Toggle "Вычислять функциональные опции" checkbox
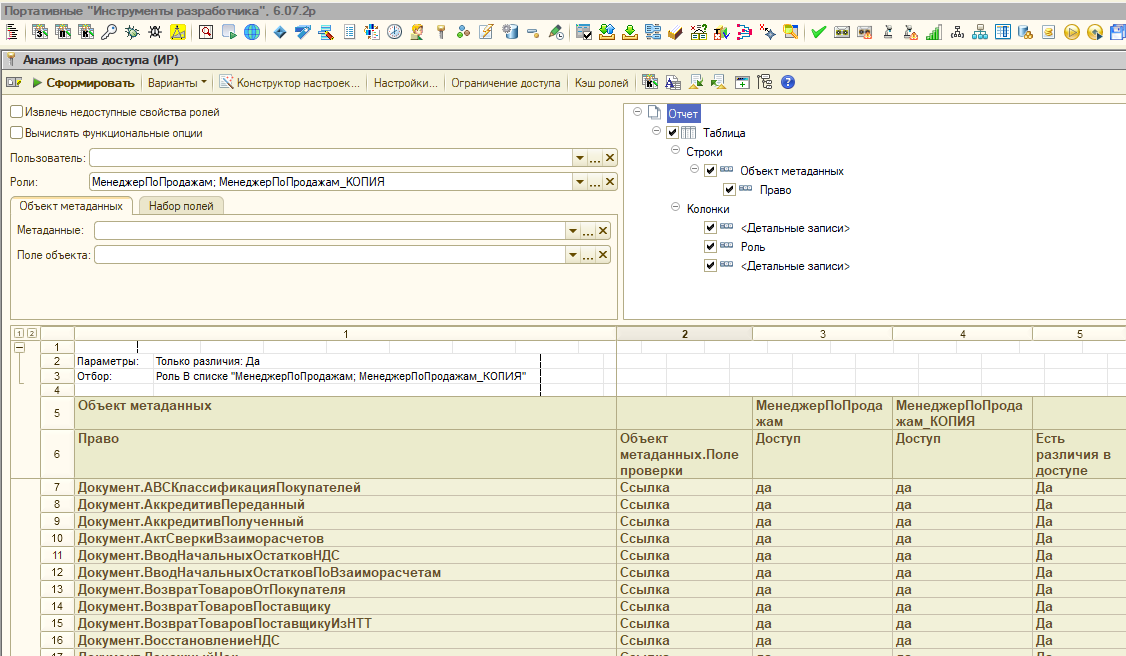Viewport: 1126px width, 656px height. point(16,132)
